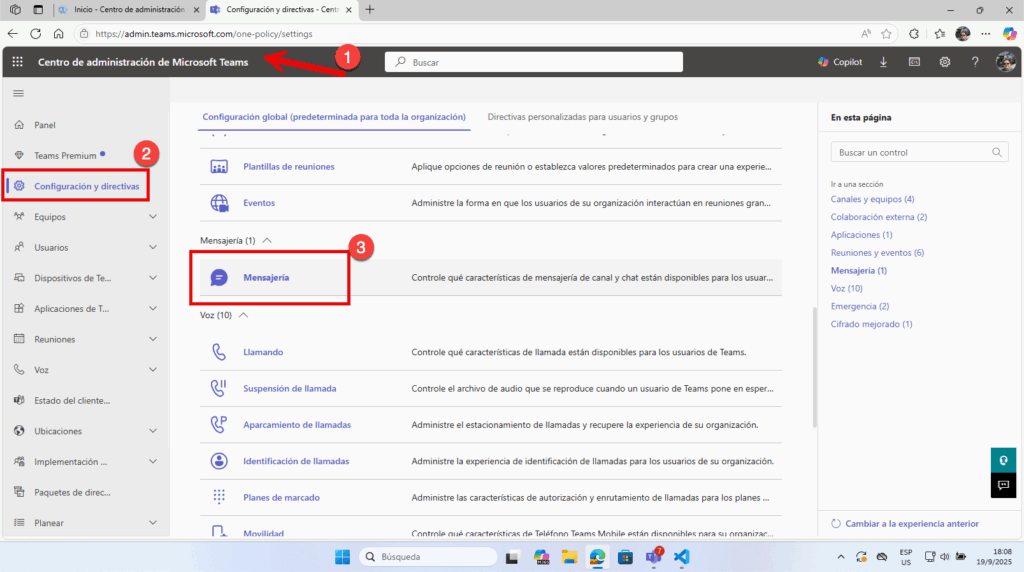This screenshot has width=1024, height=572.
Task: Open Copilot from the top bar
Action: 839,62
